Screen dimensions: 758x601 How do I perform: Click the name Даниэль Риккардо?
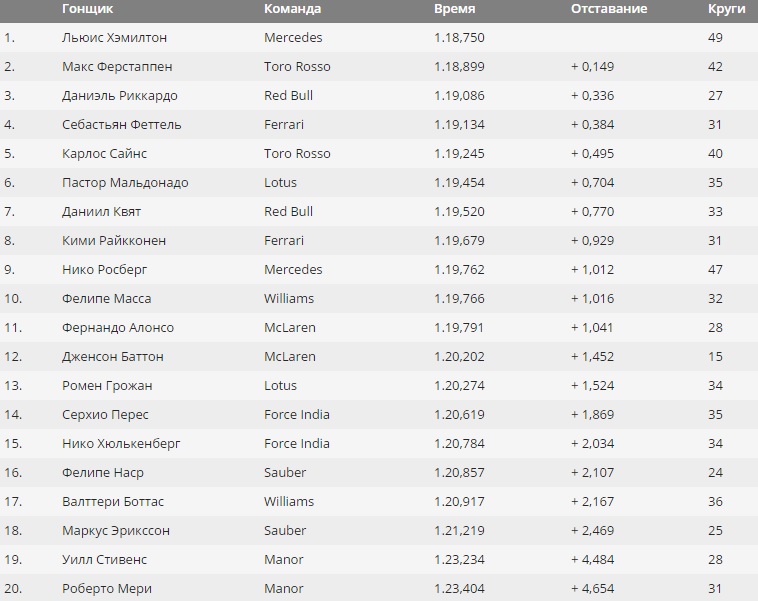click(119, 96)
